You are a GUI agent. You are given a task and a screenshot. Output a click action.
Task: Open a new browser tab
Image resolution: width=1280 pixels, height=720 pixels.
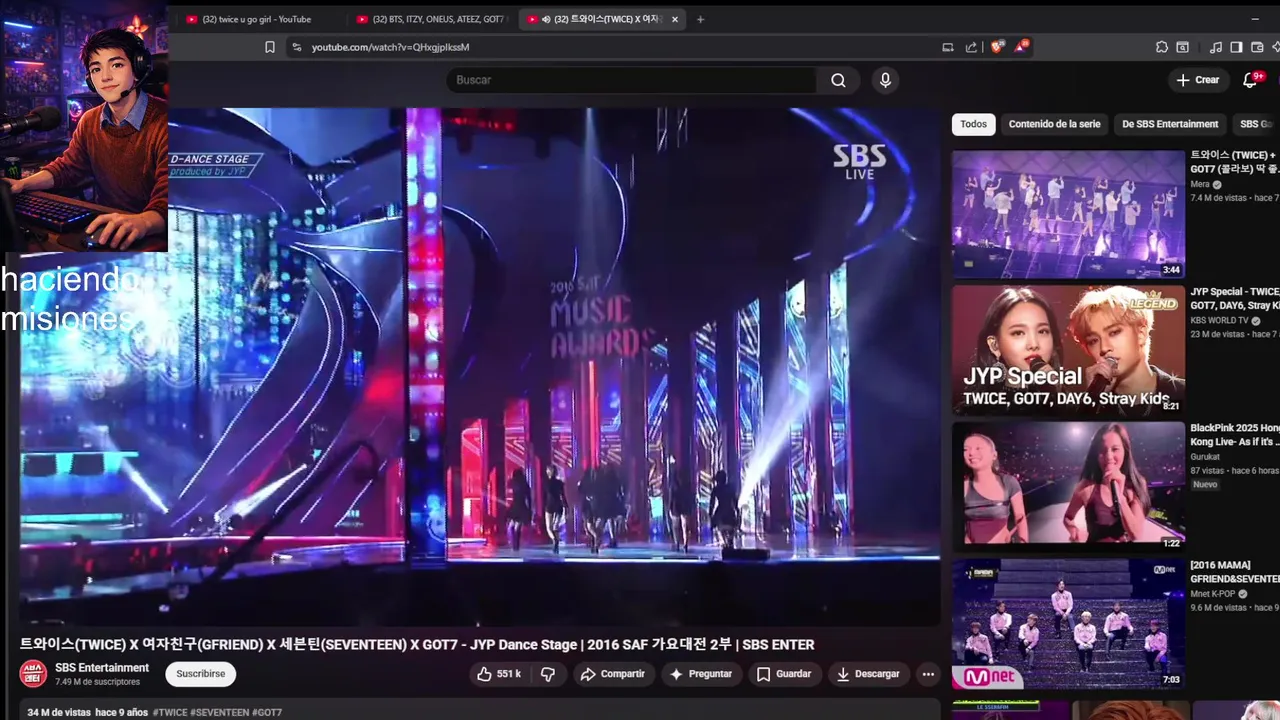(700, 19)
